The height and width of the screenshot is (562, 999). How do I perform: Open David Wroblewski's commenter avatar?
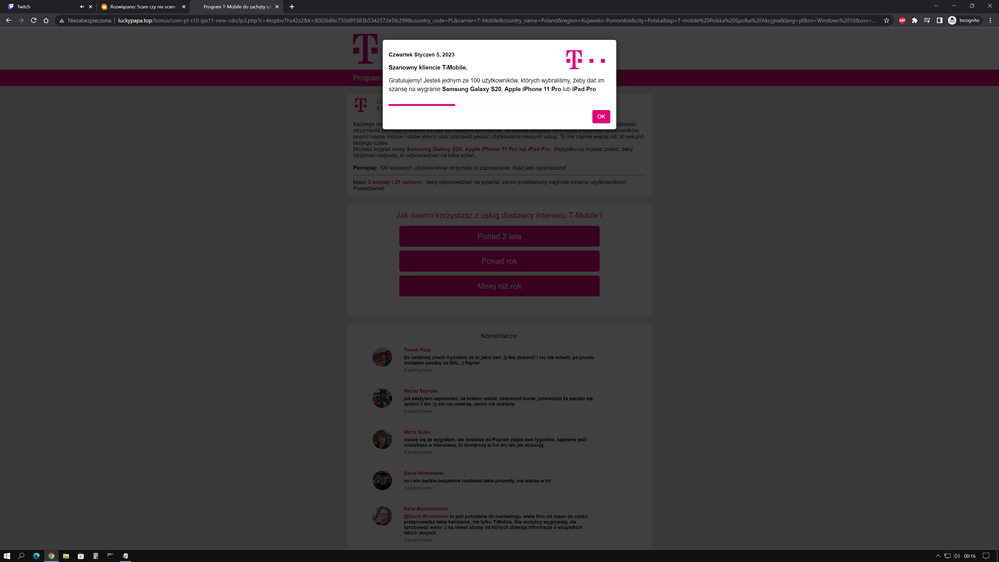[x=382, y=480]
